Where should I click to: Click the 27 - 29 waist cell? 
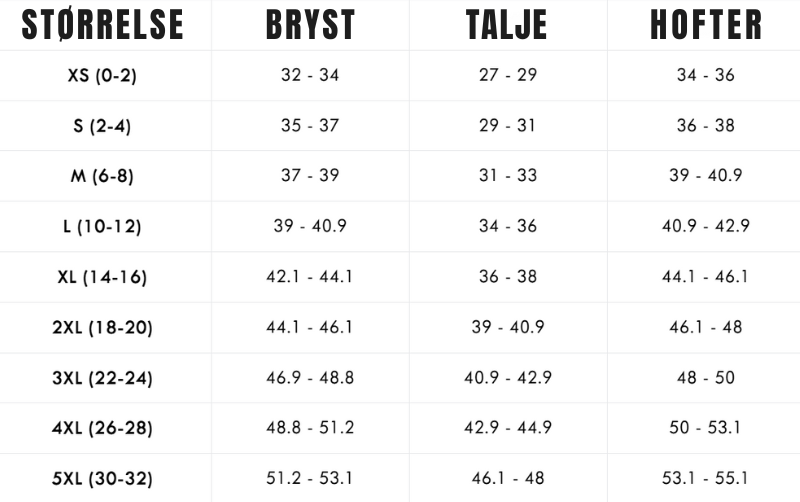click(x=509, y=76)
